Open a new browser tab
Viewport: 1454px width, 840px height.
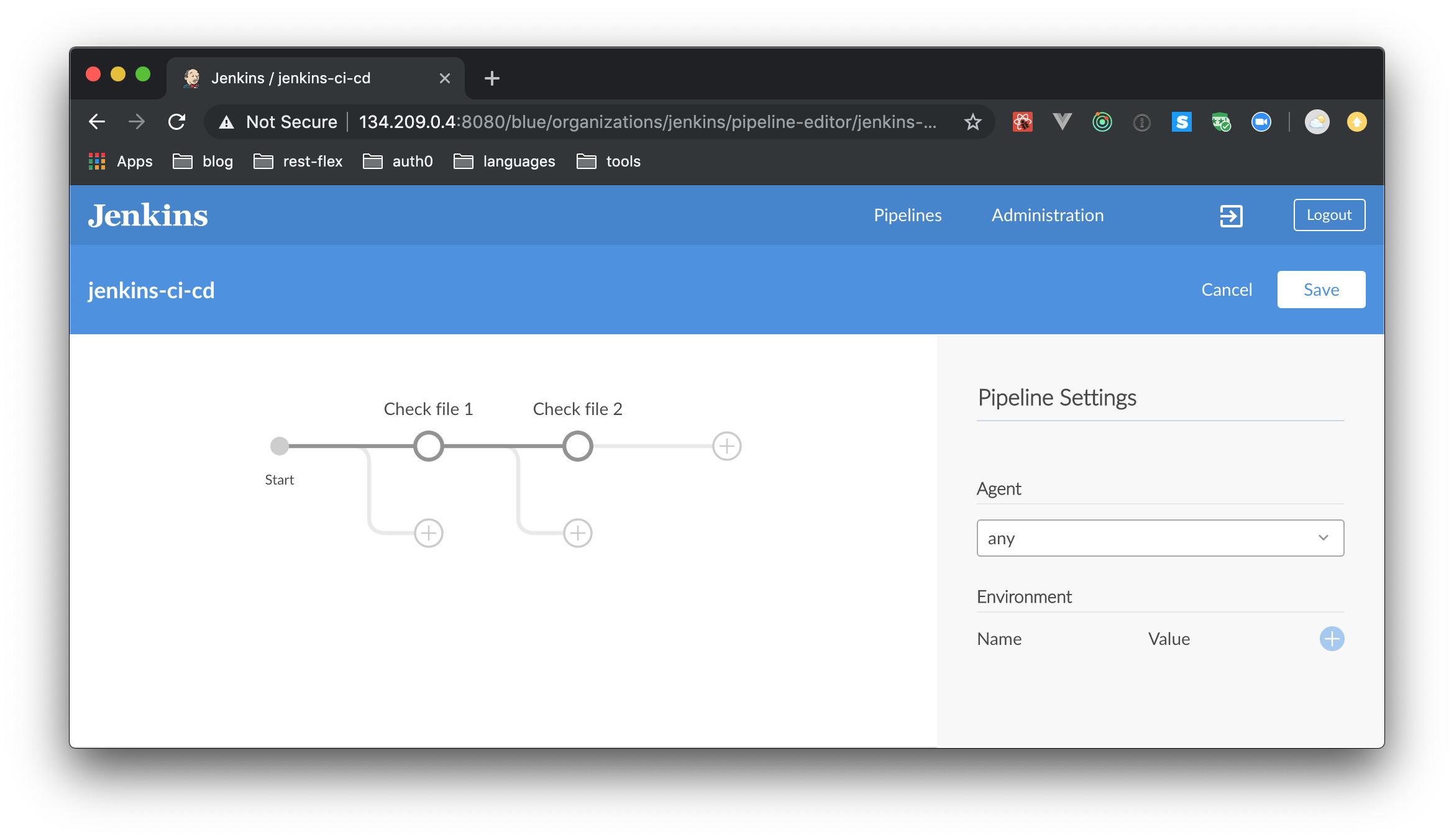point(492,78)
